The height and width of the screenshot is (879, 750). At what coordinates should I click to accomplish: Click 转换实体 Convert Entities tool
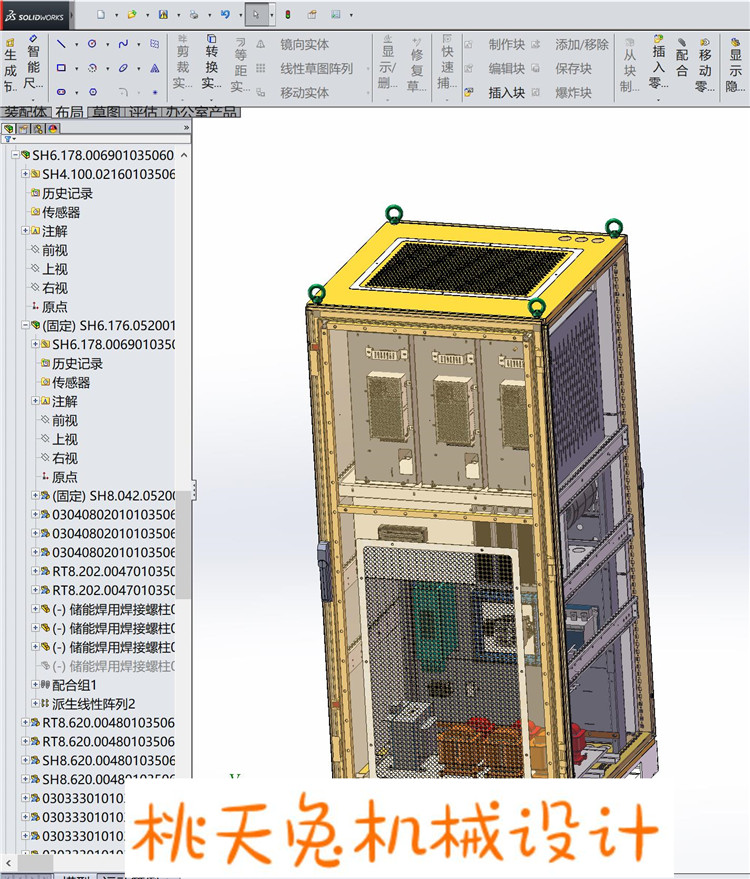(x=211, y=63)
